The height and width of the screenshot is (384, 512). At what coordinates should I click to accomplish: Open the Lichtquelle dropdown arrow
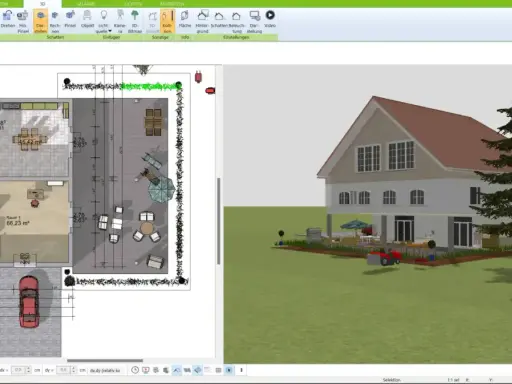(110, 31)
